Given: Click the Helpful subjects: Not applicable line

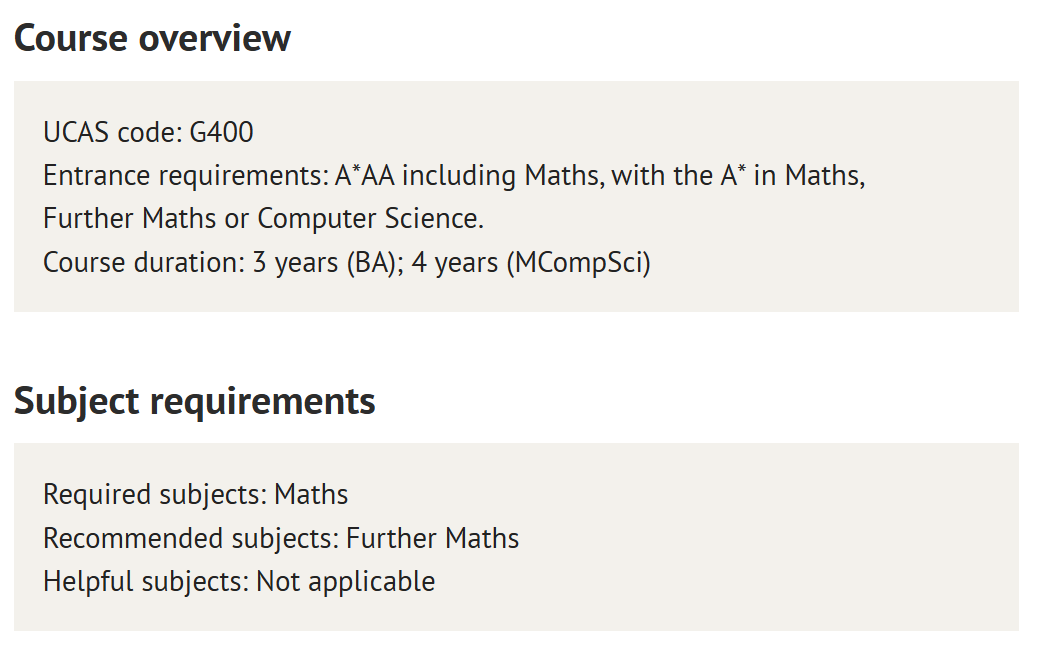Looking at the screenshot, I should coord(239,582).
